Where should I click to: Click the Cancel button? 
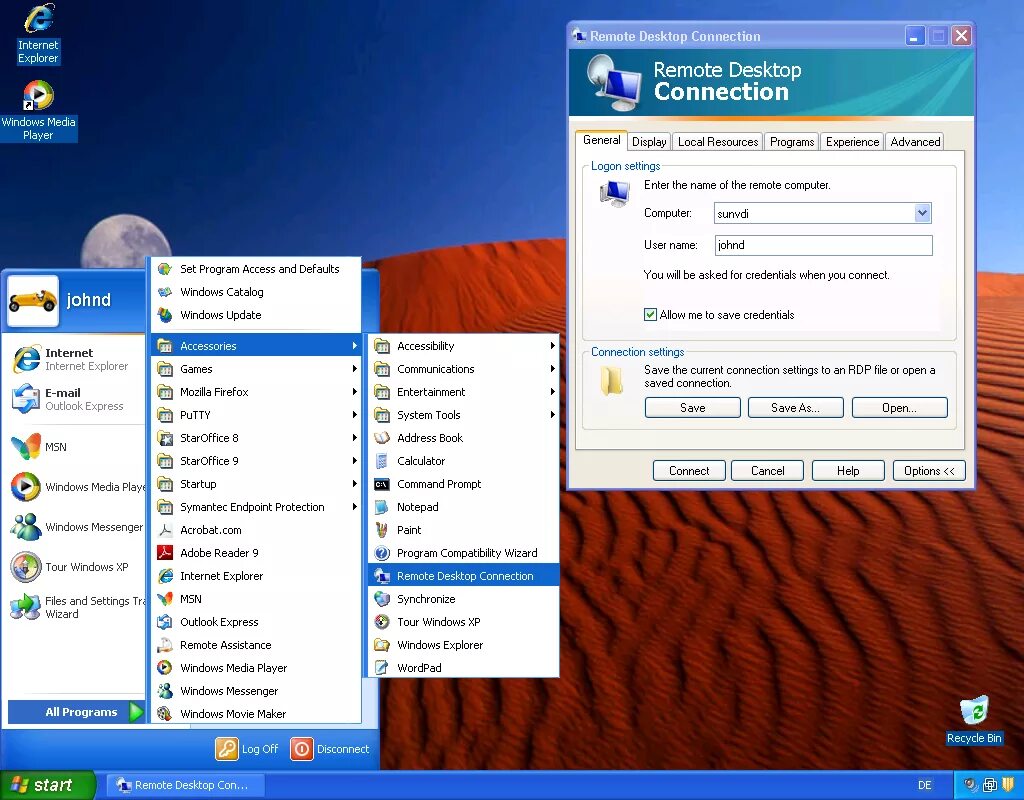pyautogui.click(x=767, y=471)
